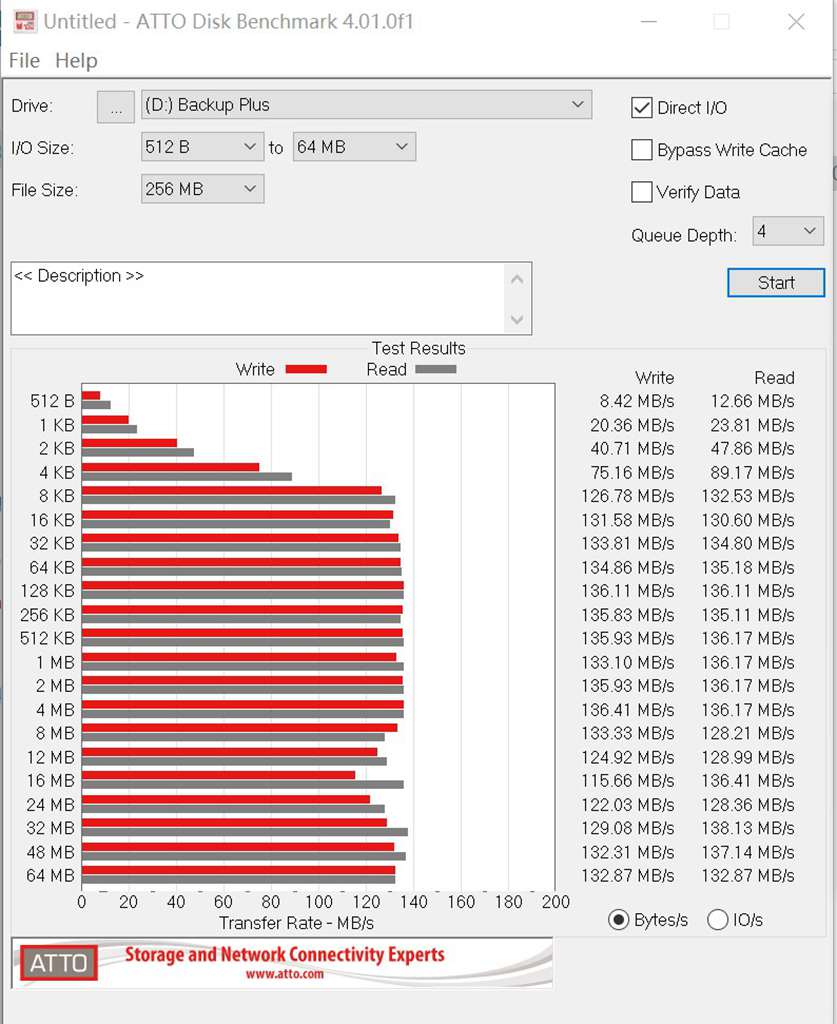Screen dimensions: 837x1024
Task: Click the ATTO logo in bottom banner
Action: click(x=57, y=964)
